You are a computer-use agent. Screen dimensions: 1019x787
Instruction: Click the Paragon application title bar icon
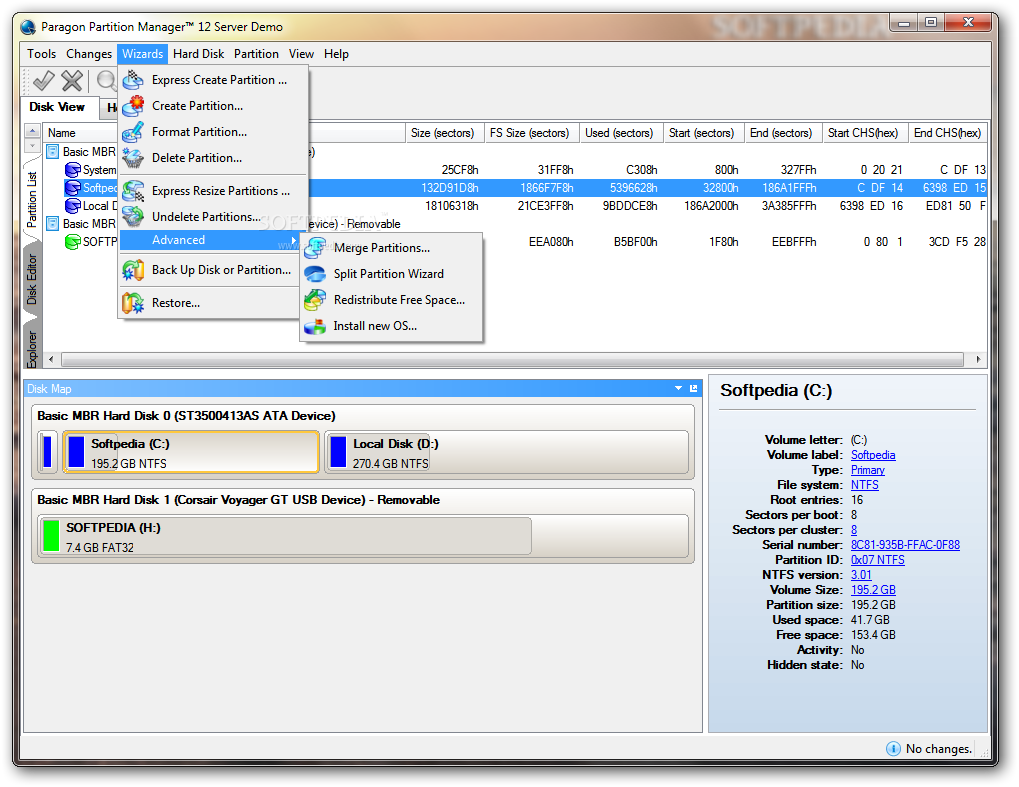(x=28, y=27)
